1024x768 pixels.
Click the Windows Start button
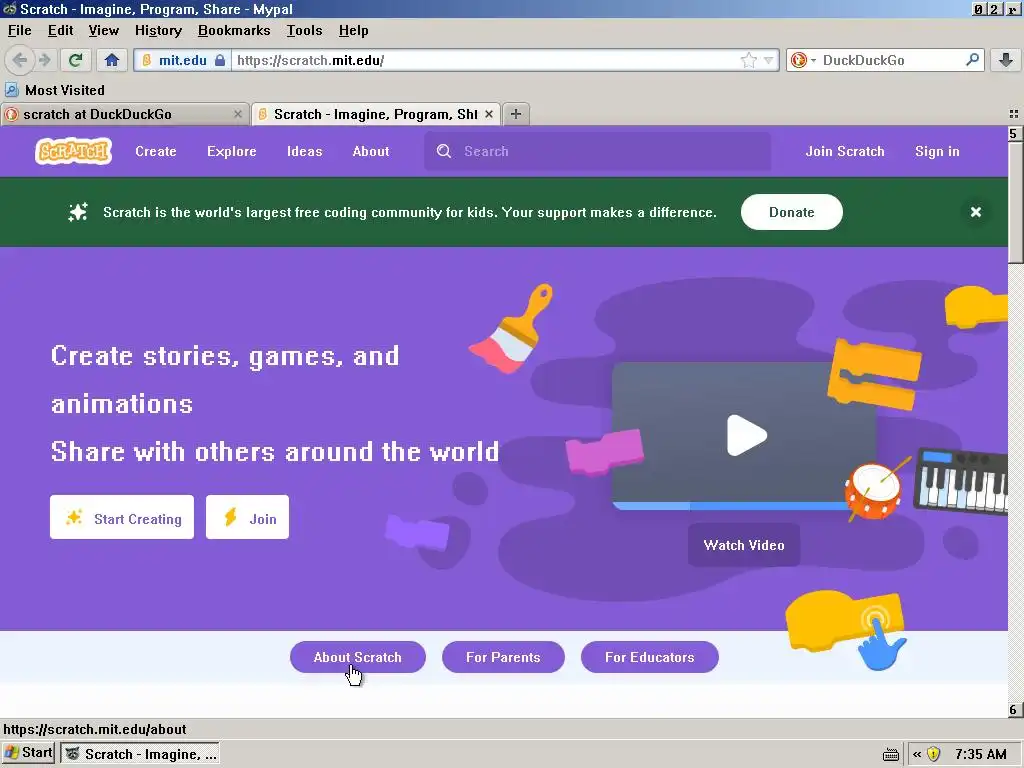[28, 753]
